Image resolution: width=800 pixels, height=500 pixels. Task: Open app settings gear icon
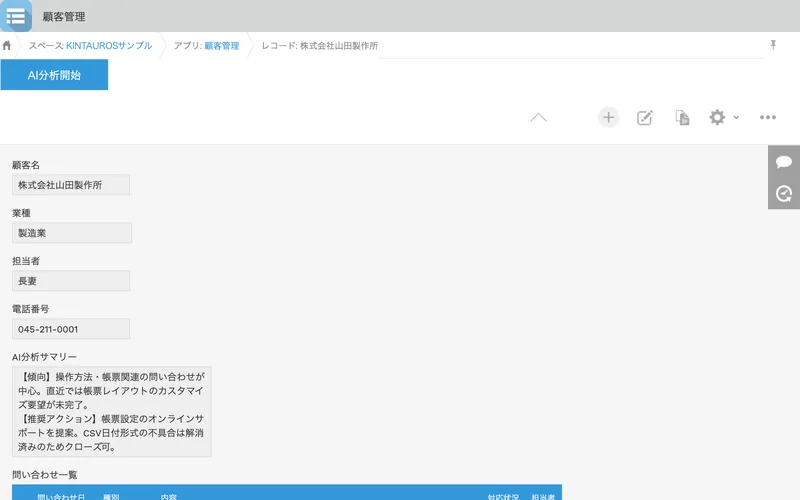tap(717, 117)
